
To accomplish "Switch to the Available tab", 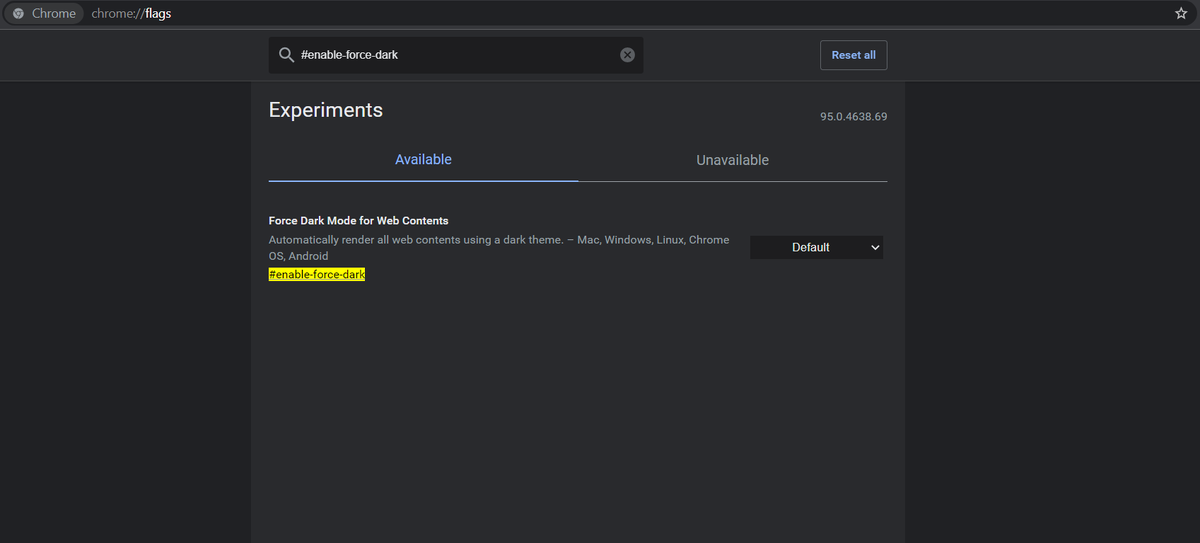I will 423,160.
